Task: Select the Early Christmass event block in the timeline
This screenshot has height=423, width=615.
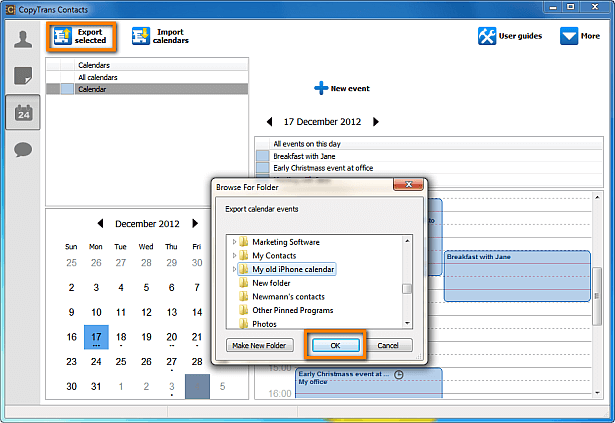Action: [369, 383]
